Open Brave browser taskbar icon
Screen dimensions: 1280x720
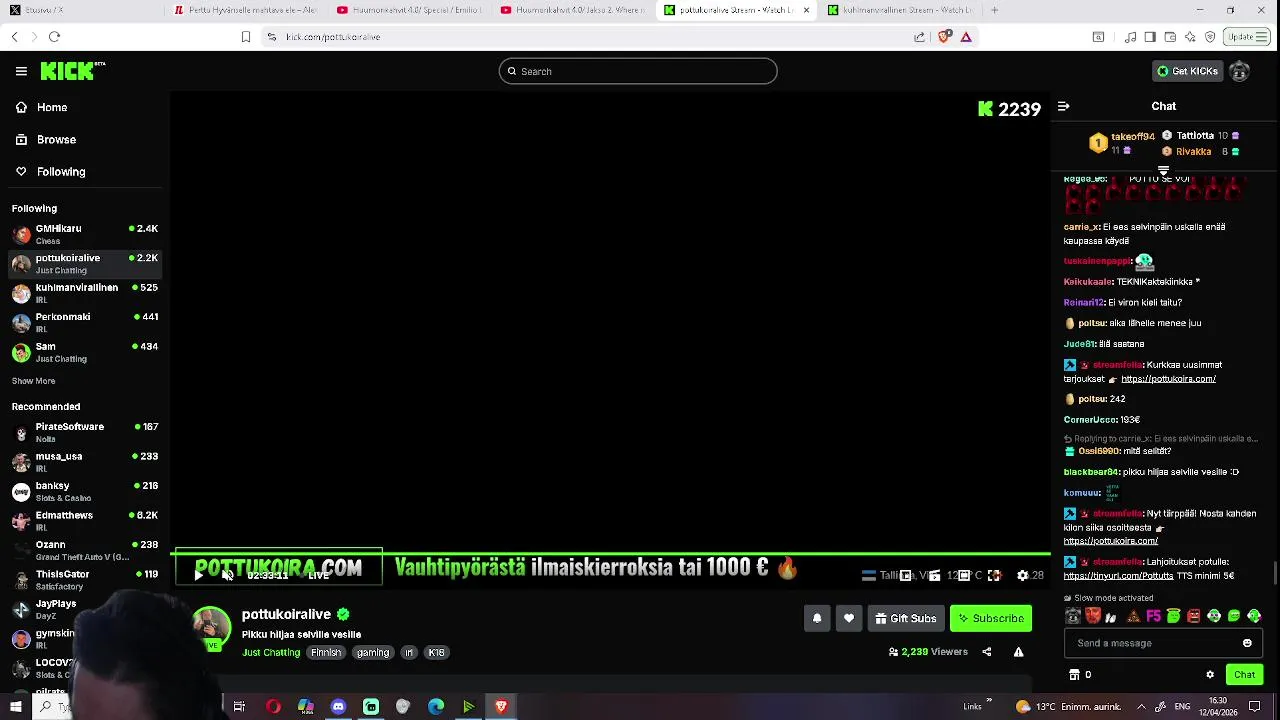click(x=501, y=706)
